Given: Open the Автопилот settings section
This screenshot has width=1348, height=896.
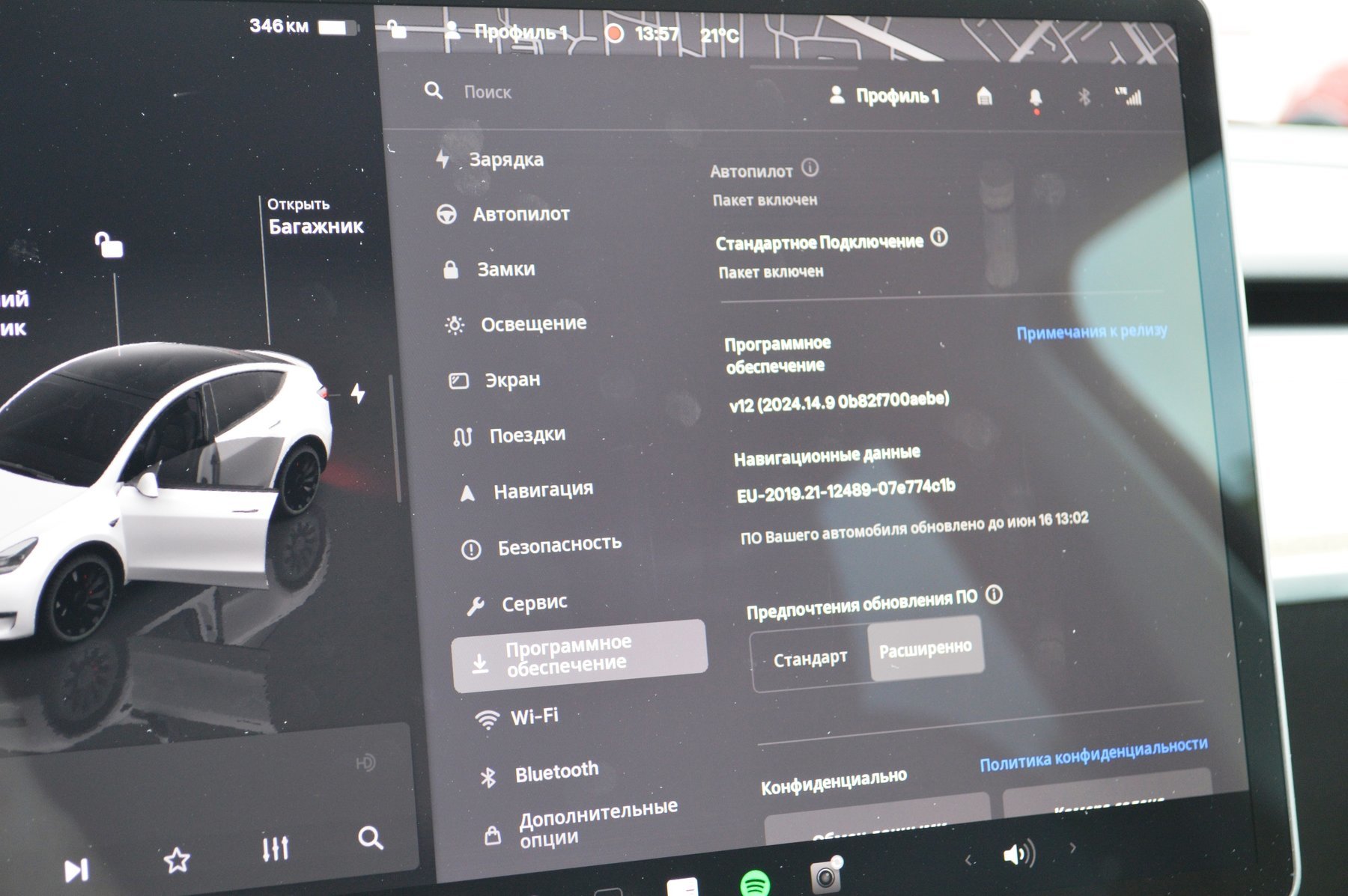Looking at the screenshot, I should pyautogui.click(x=520, y=214).
